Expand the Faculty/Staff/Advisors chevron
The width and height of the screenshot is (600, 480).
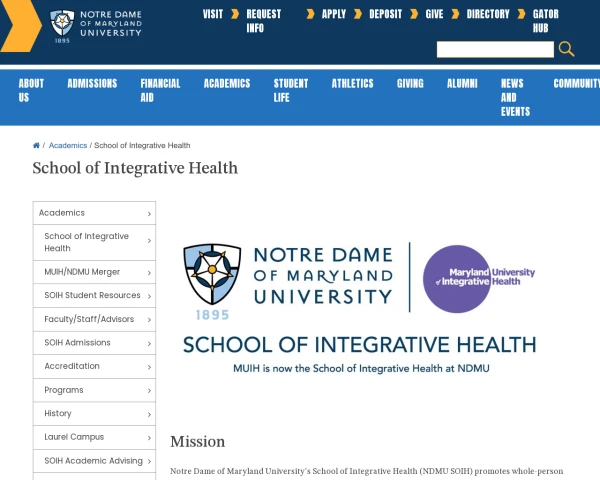tap(149, 320)
